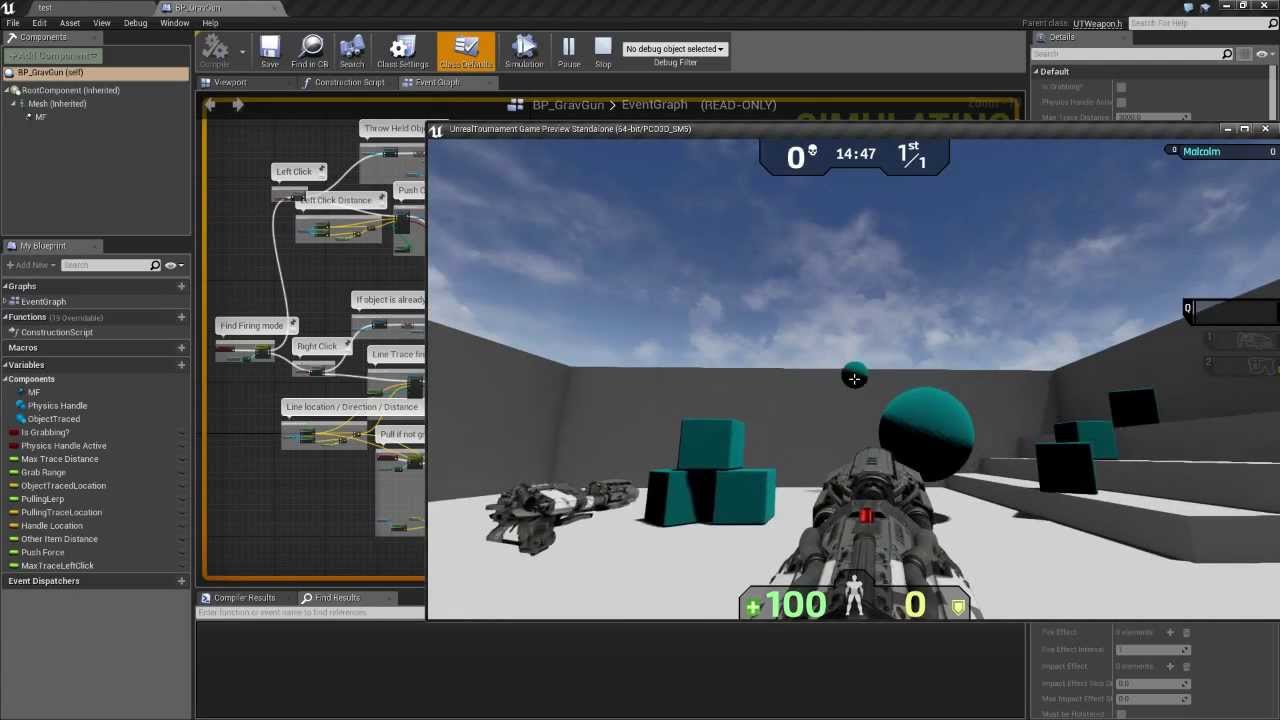Click the Simulation toolbar icon
The height and width of the screenshot is (720, 1280).
tap(524, 52)
